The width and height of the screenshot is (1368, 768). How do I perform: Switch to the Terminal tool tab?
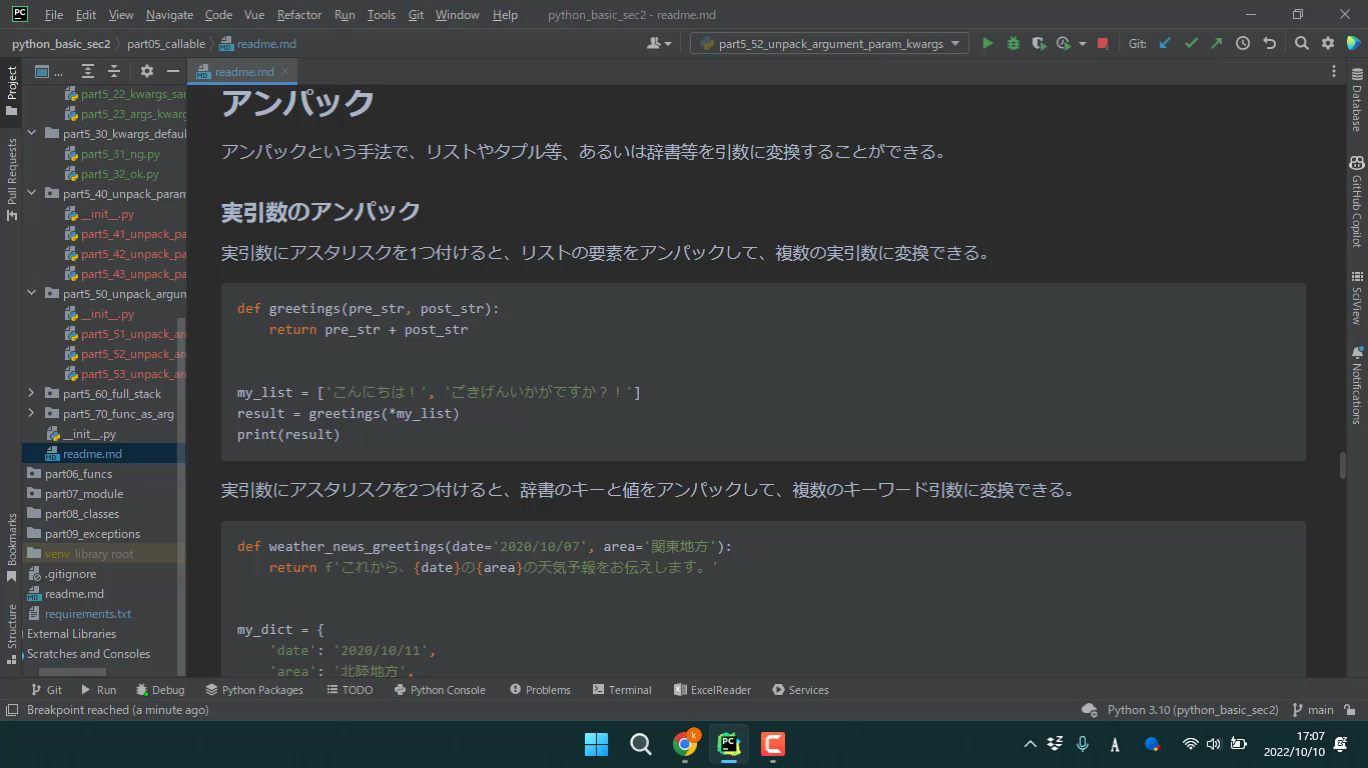[622, 690]
